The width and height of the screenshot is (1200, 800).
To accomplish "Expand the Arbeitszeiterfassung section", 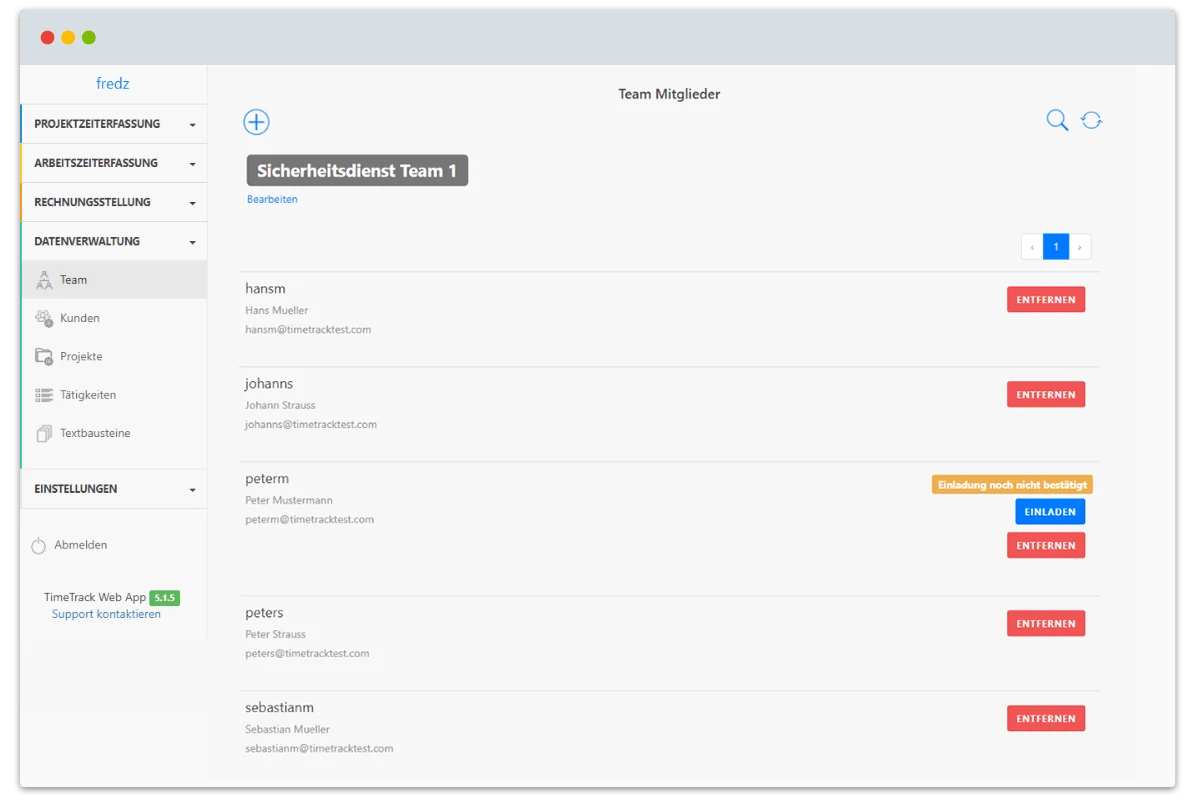I will point(113,163).
